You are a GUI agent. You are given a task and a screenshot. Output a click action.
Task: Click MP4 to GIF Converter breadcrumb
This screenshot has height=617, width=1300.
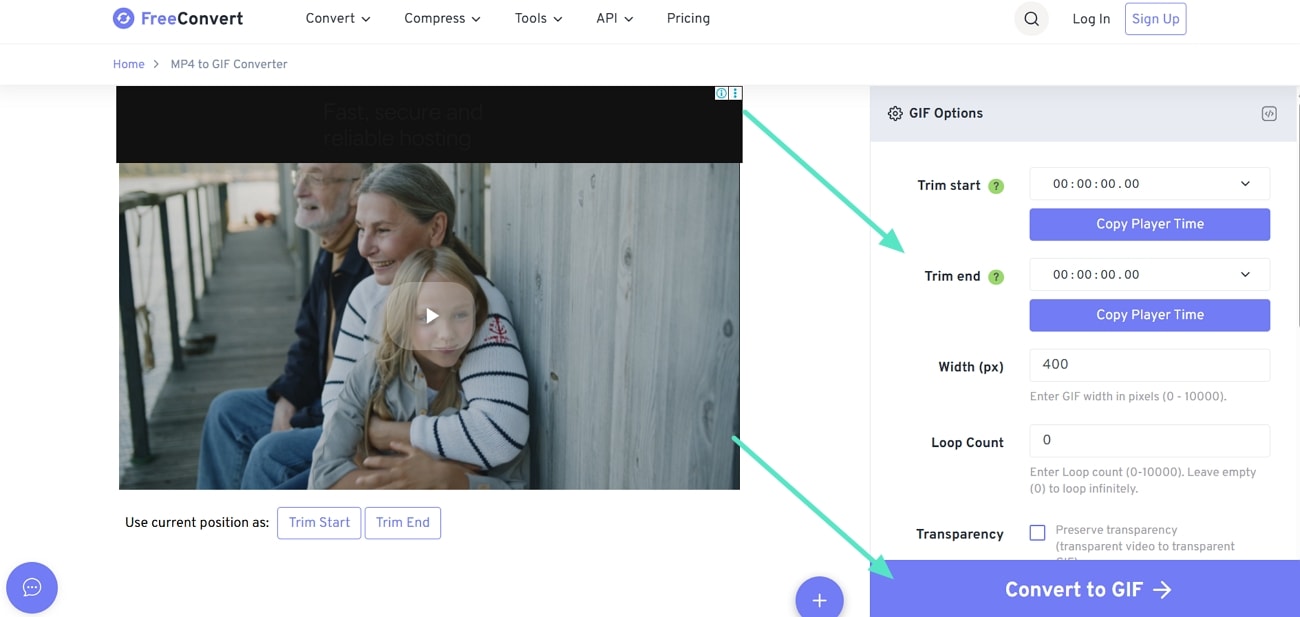coord(229,64)
